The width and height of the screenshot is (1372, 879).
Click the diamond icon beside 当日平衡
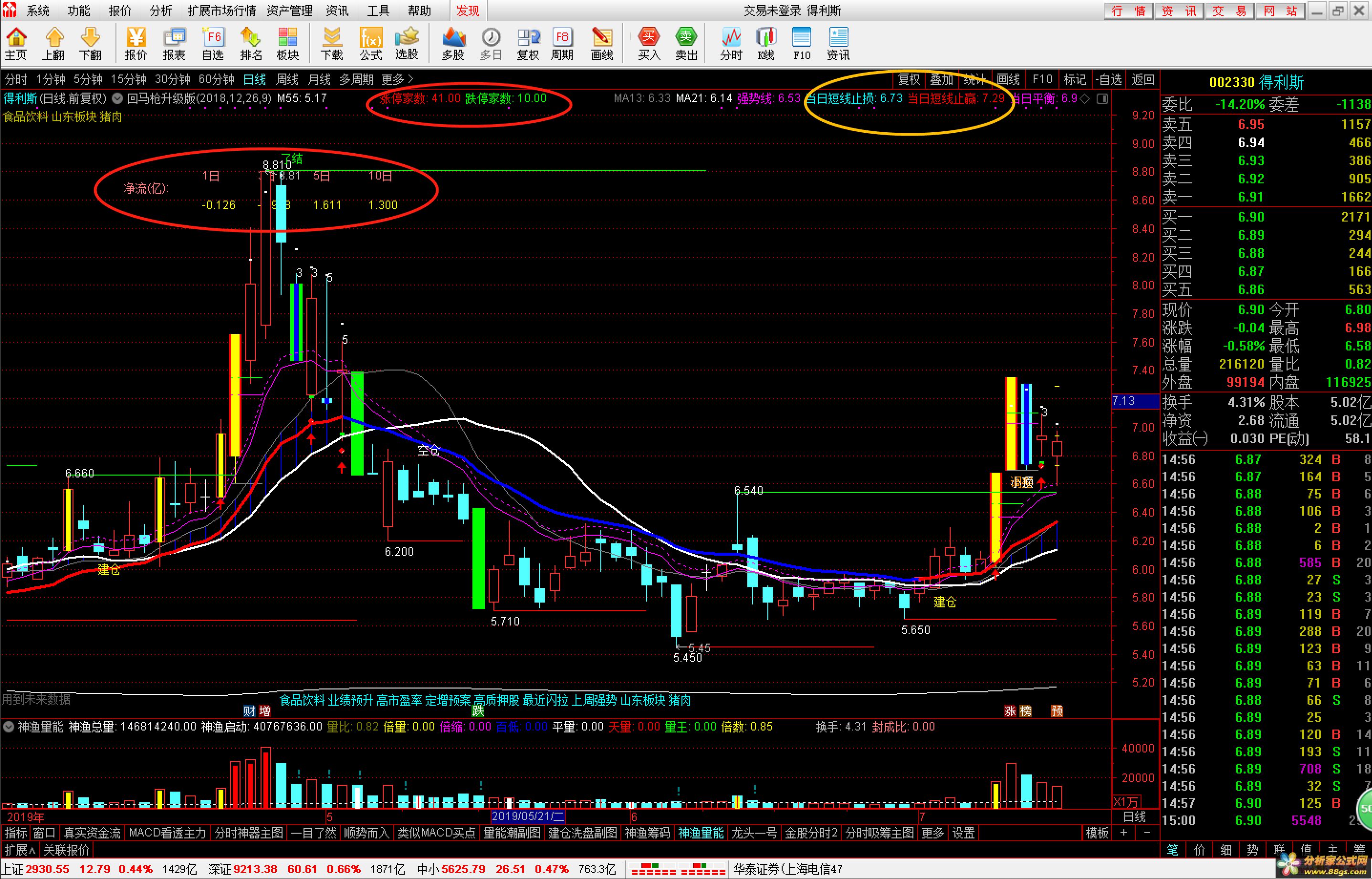coord(1085,99)
